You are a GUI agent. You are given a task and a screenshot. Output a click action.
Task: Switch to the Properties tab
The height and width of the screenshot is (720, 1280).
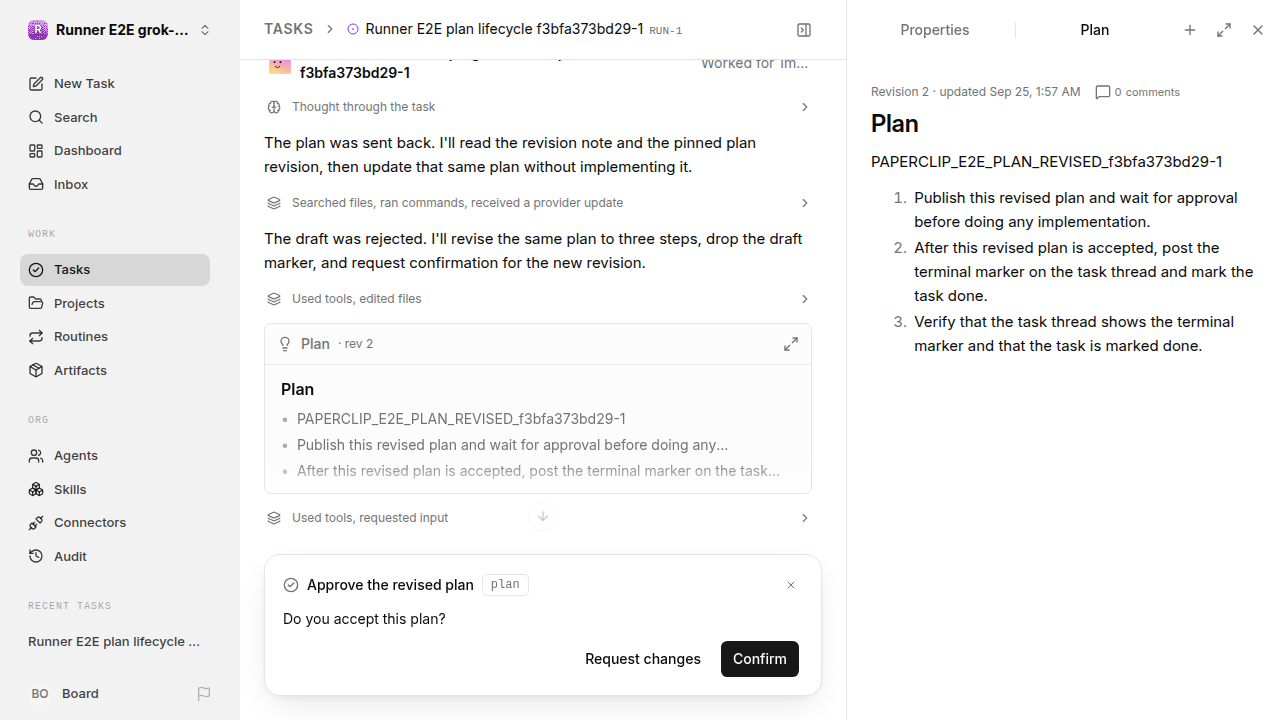pos(934,30)
